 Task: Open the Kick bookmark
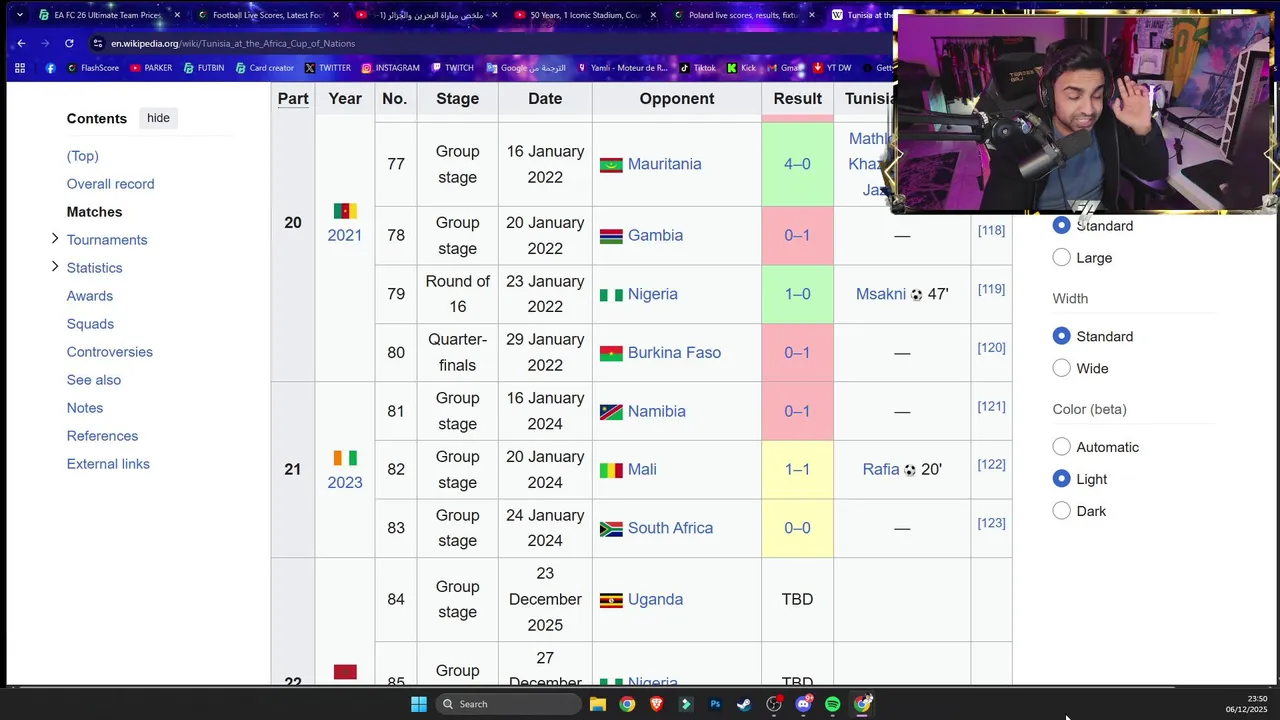tap(742, 68)
